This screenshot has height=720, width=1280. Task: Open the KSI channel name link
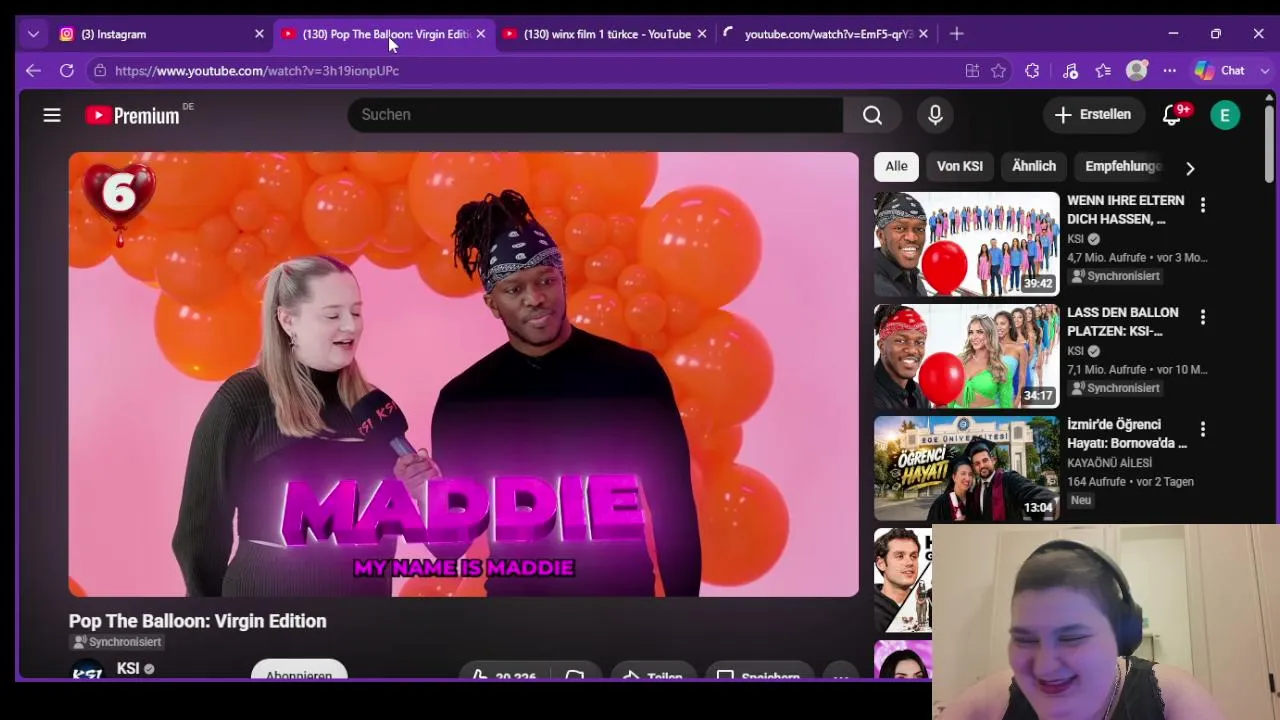[128, 668]
